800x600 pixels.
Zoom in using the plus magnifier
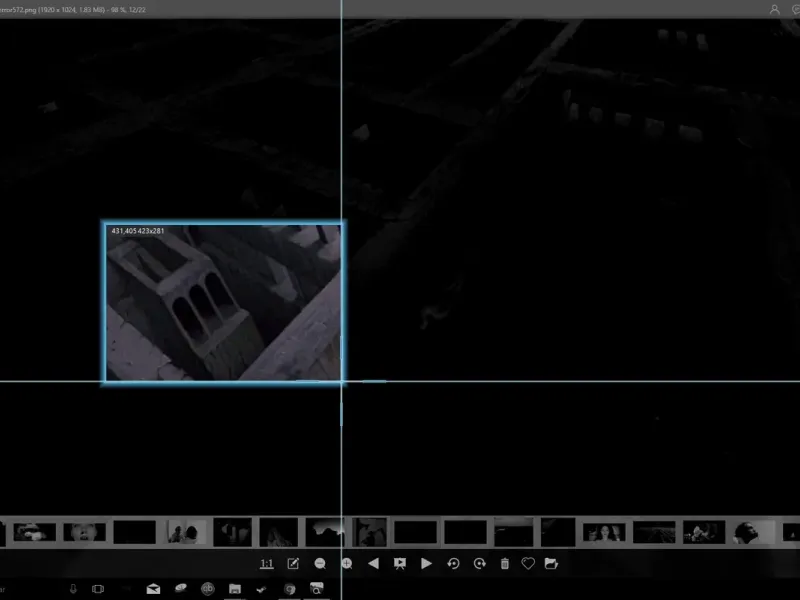pyautogui.click(x=347, y=564)
